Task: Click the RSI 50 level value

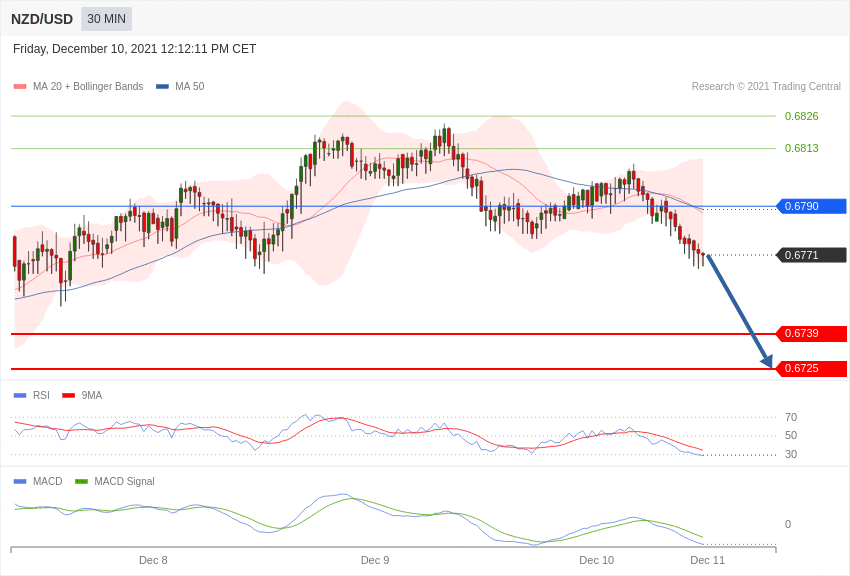Action: coord(791,435)
